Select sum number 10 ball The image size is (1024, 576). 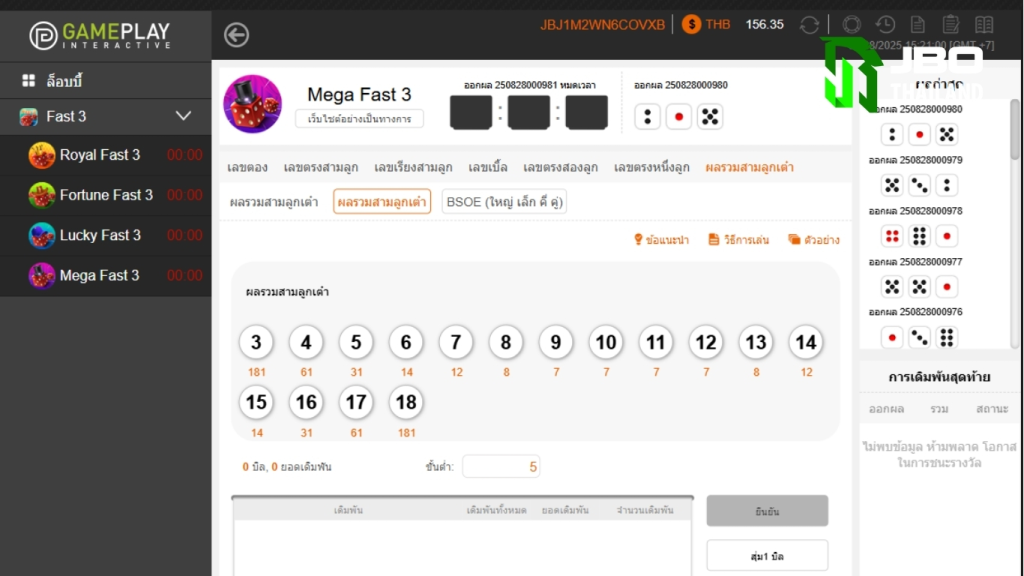coord(605,342)
